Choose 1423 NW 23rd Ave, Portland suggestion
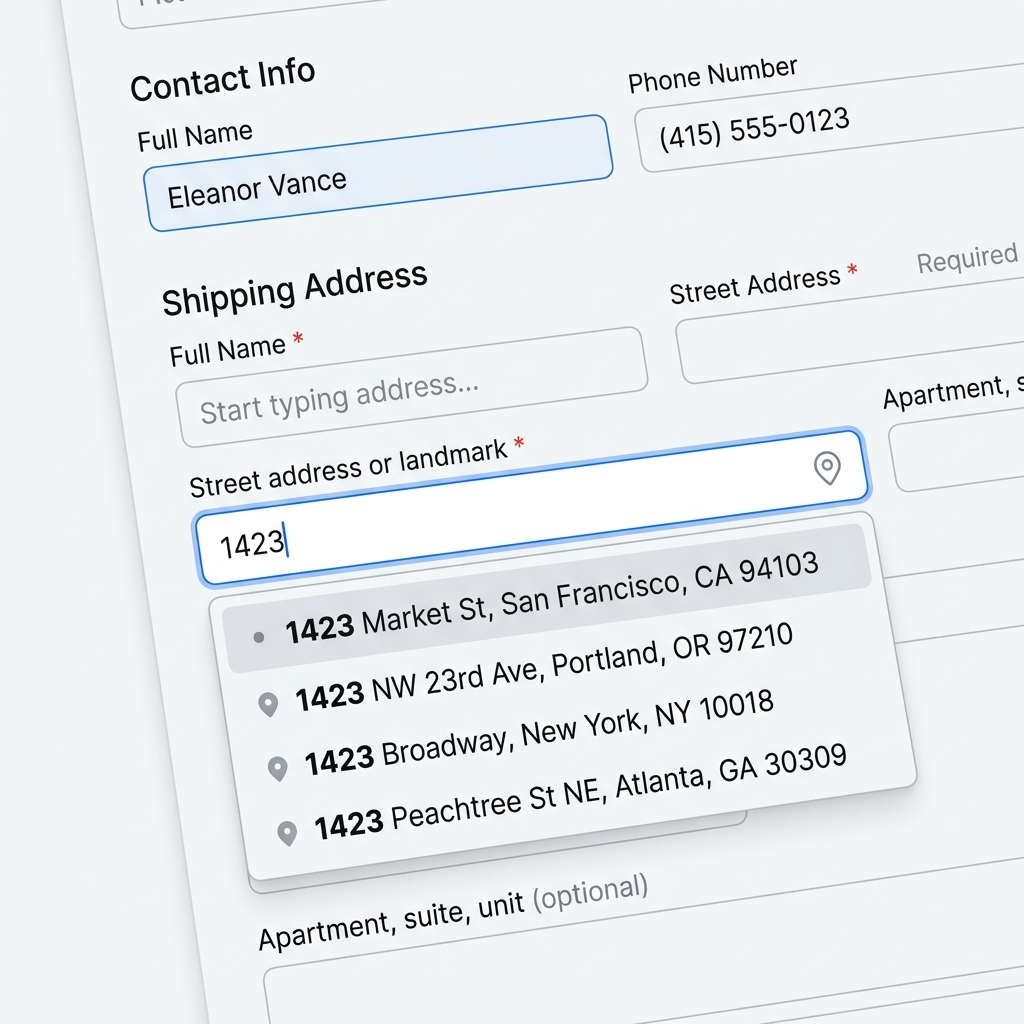This screenshot has width=1024, height=1024. coord(544,667)
